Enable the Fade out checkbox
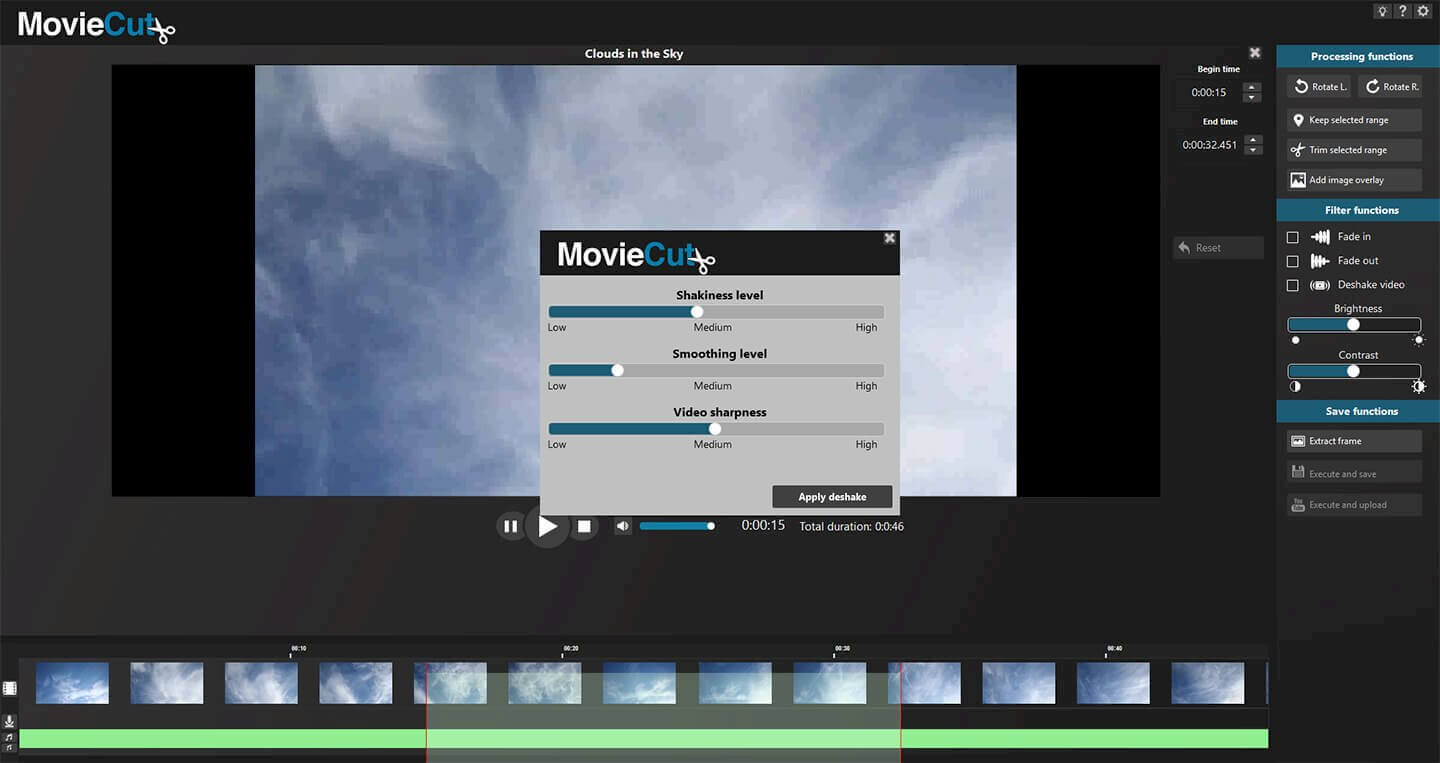Viewport: 1440px width, 763px height. click(1292, 261)
